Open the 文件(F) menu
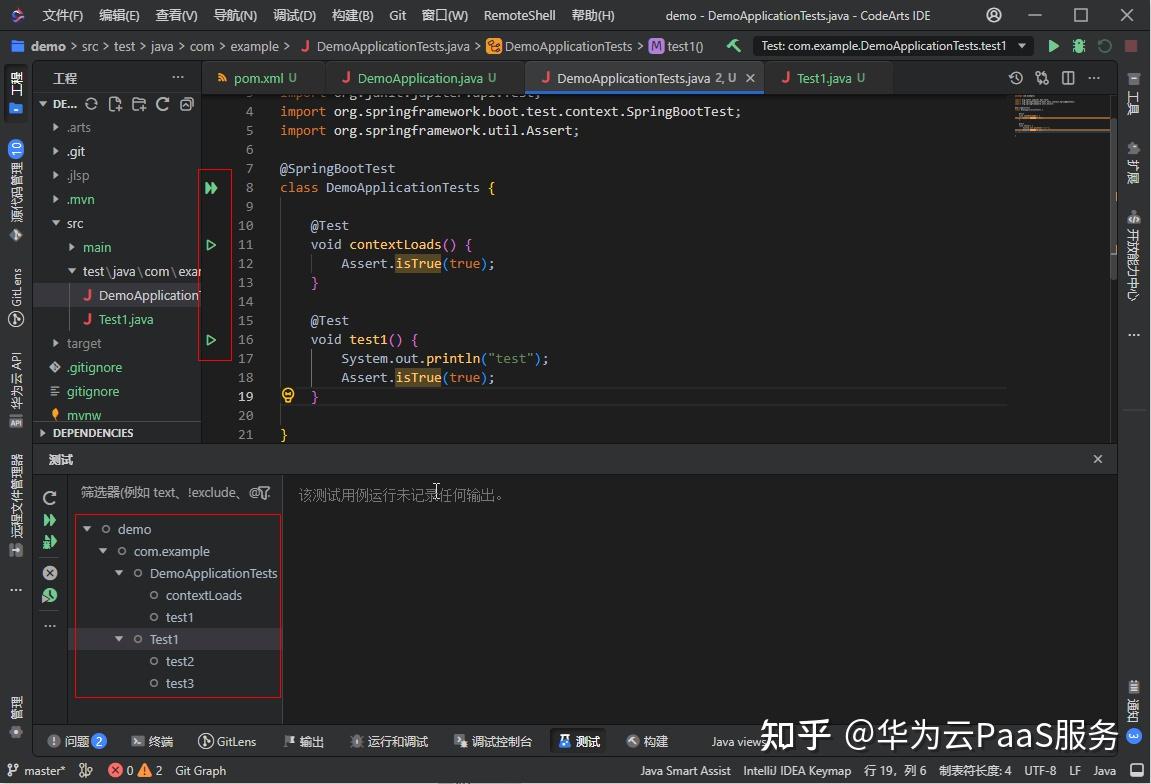 click(x=62, y=15)
